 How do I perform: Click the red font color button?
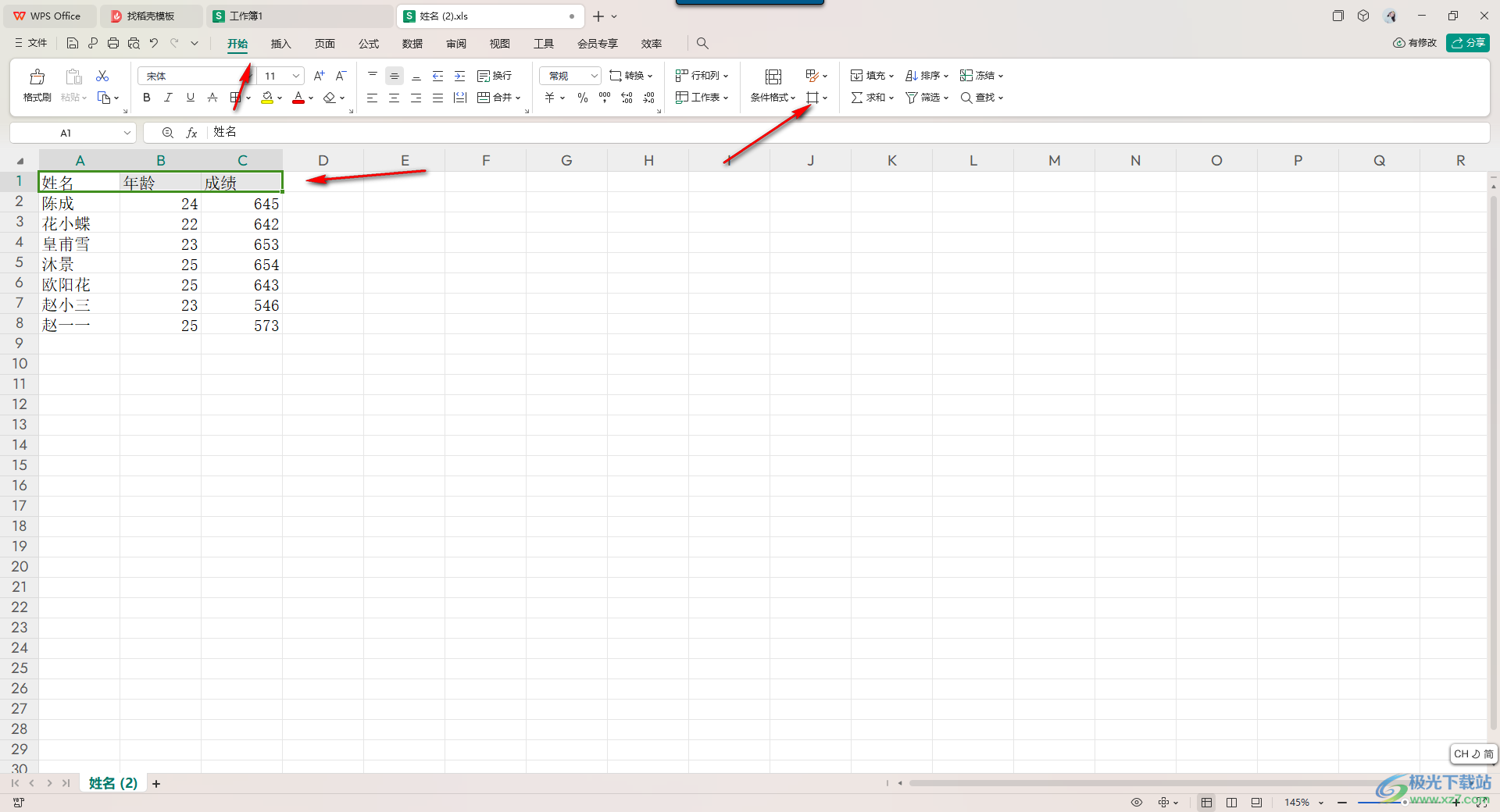[x=298, y=98]
